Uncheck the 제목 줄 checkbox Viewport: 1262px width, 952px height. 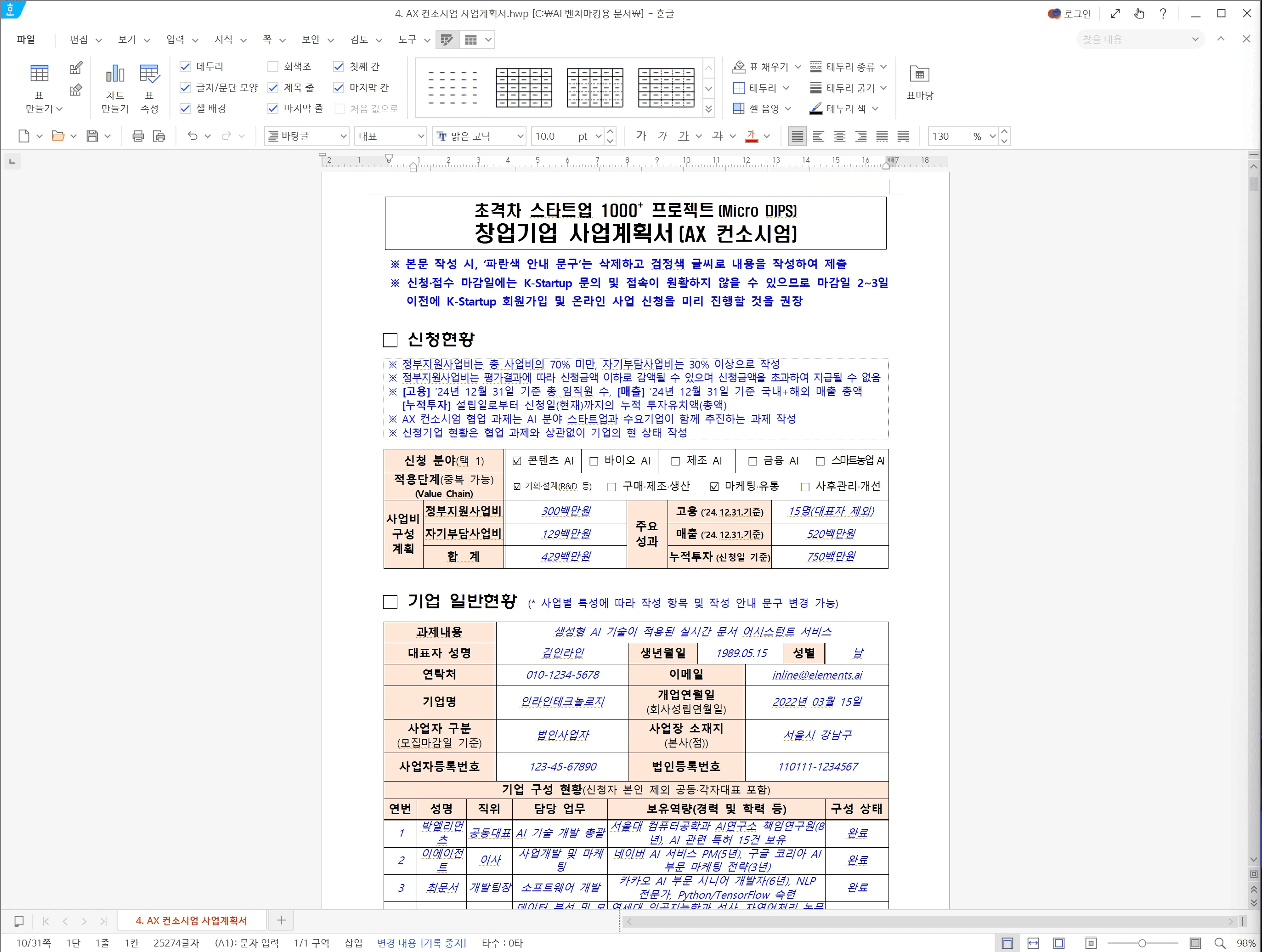[273, 87]
